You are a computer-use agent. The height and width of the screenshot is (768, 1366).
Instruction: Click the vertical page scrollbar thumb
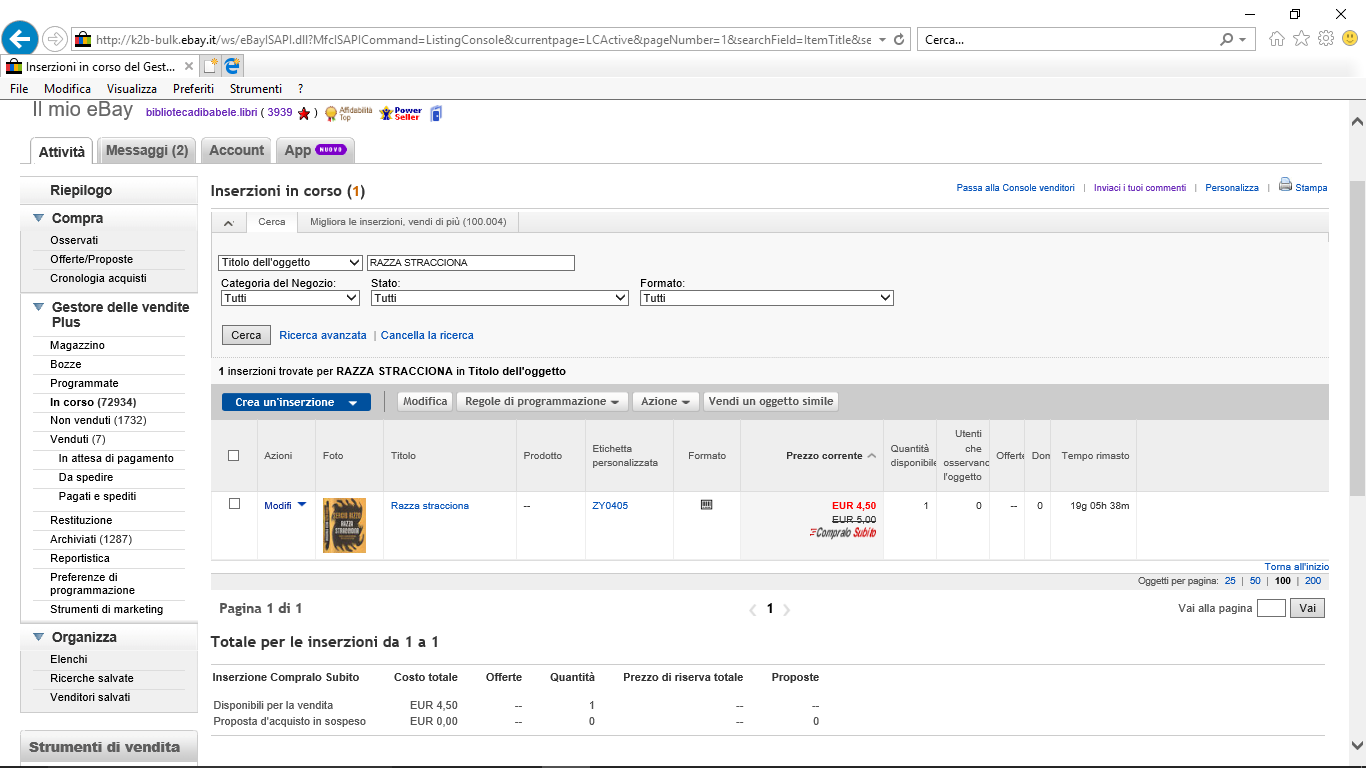pos(1357,339)
